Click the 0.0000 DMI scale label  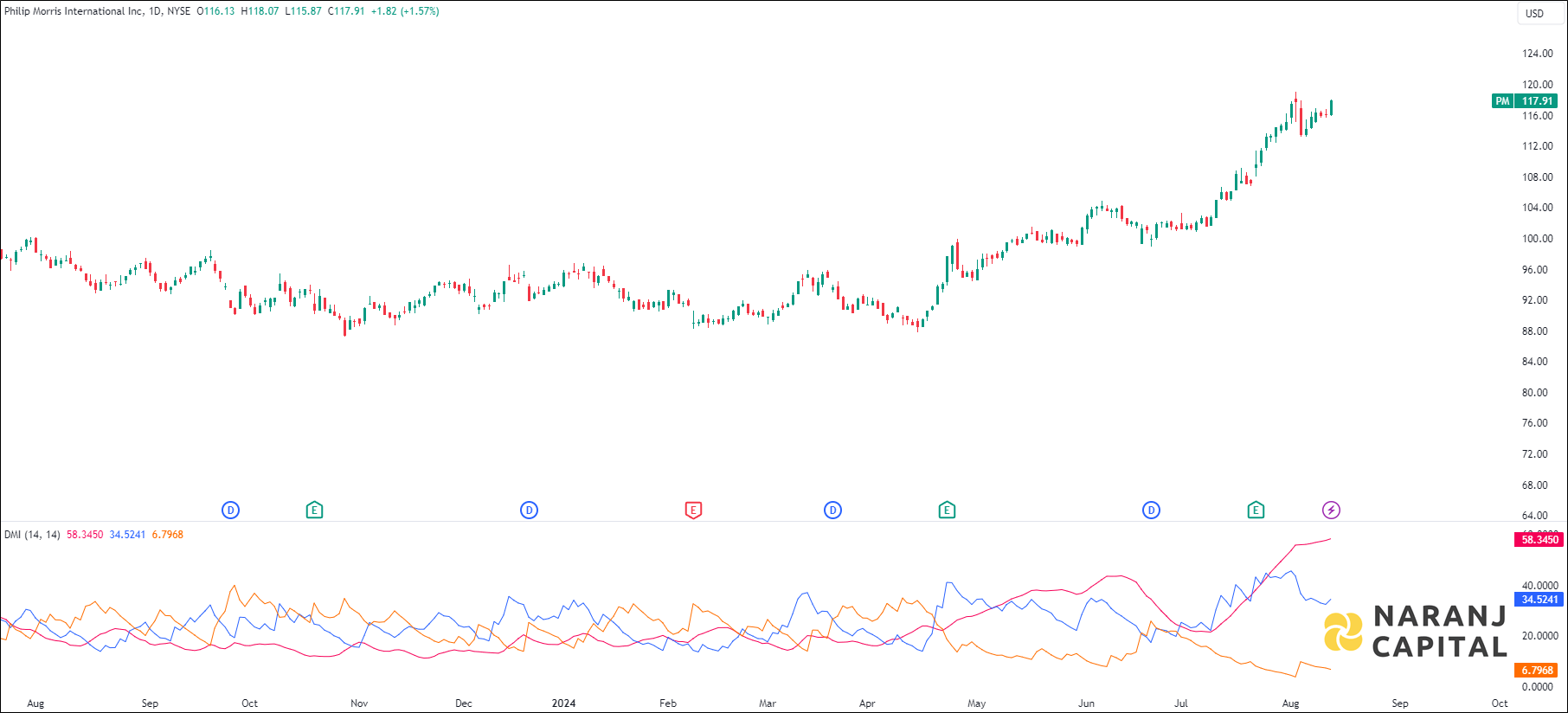point(1538,687)
